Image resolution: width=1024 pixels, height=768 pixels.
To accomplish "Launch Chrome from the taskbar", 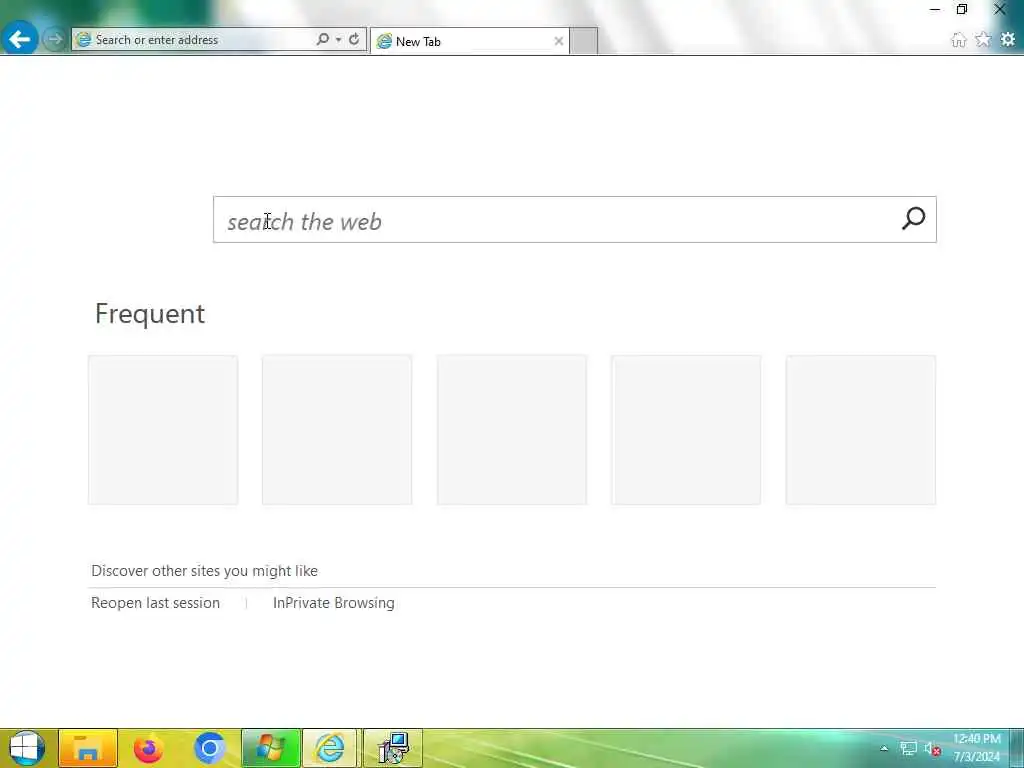I will (x=209, y=748).
